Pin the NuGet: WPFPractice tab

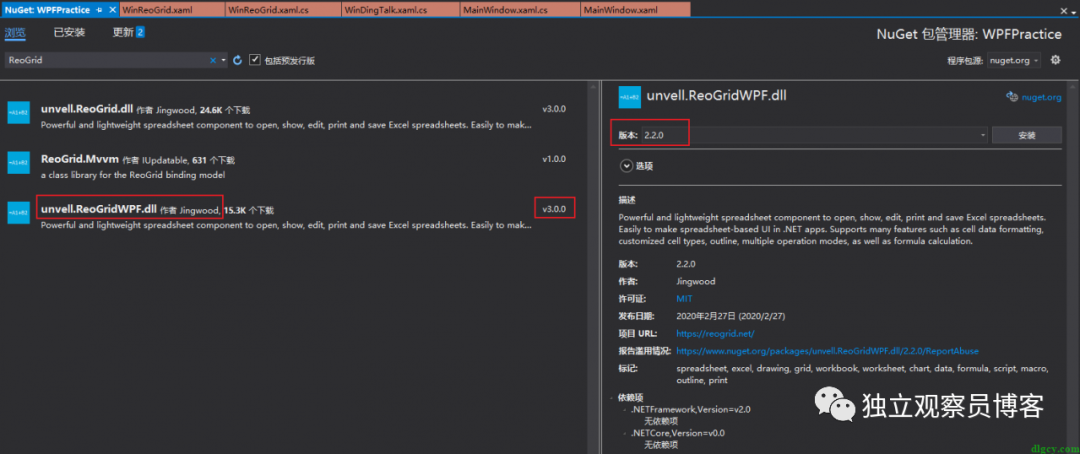[x=99, y=10]
